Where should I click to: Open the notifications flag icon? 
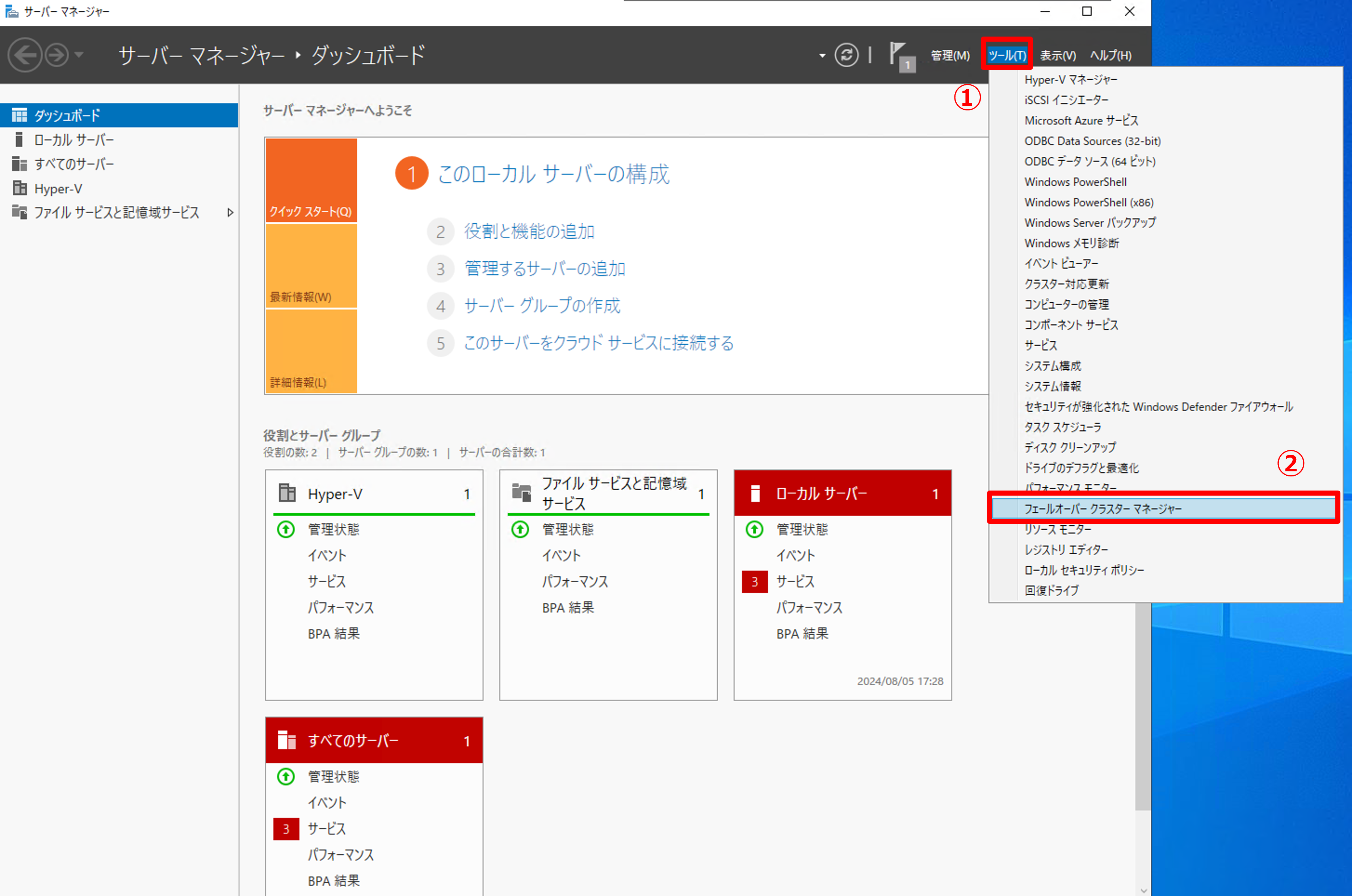[x=900, y=55]
